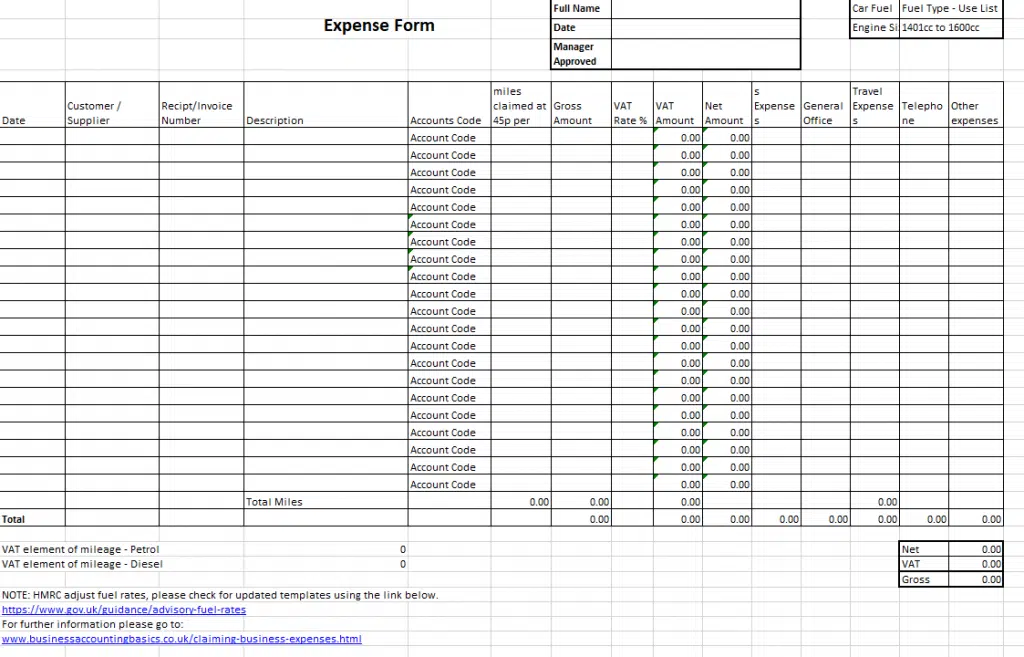
Task: Select the Recipt/Invoice Number column header
Action: point(201,104)
